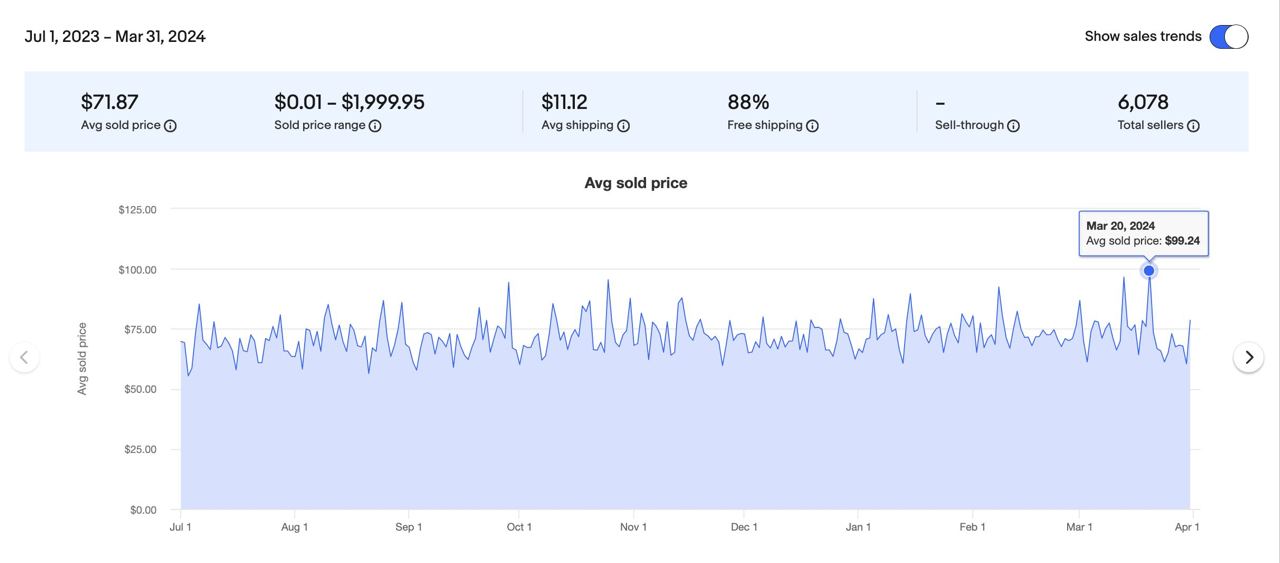Click the Show sales trends label
Image resolution: width=1280 pixels, height=563 pixels.
coord(1143,36)
